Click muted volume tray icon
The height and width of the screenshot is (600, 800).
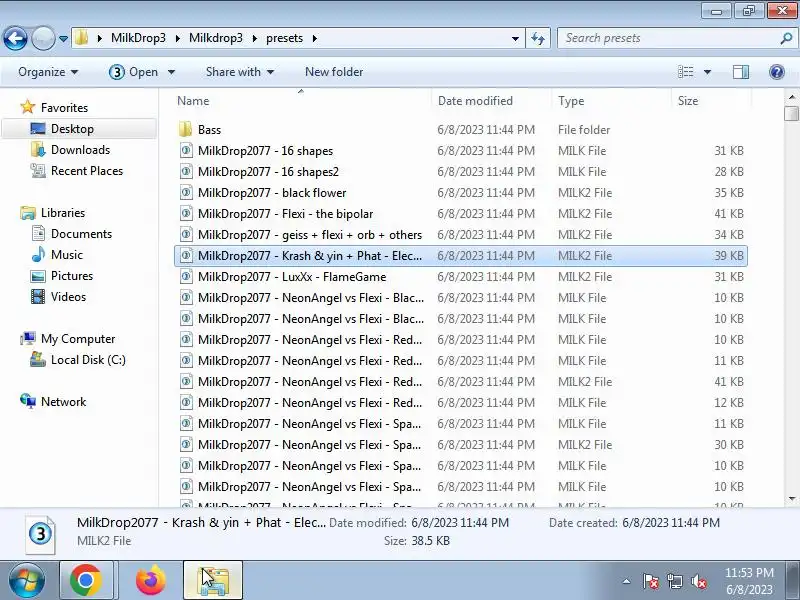tap(698, 581)
